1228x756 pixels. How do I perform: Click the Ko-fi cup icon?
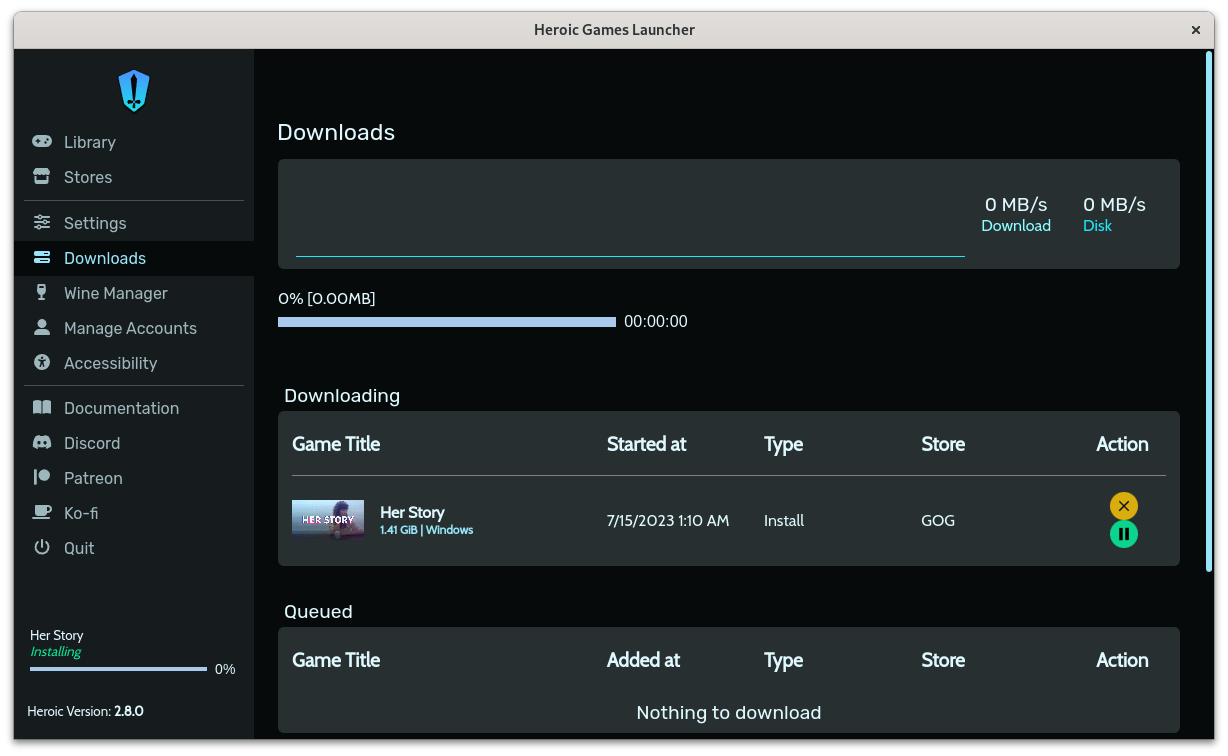(42, 512)
